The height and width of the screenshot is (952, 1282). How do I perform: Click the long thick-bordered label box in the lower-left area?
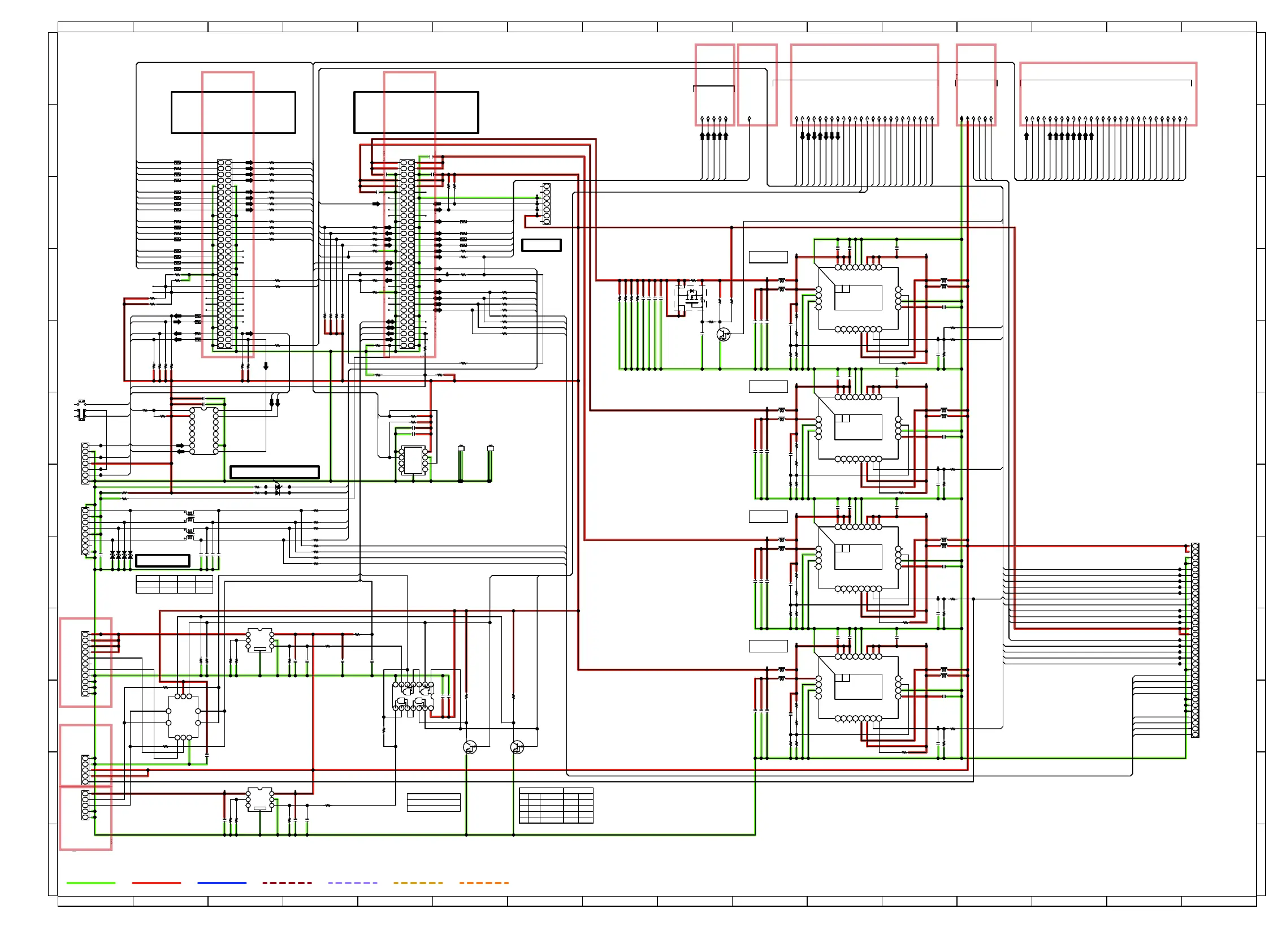[274, 472]
